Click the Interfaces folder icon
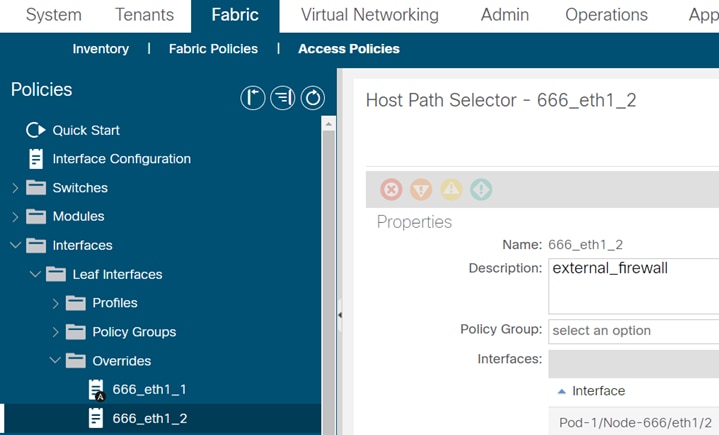The height and width of the screenshot is (435, 719). coord(36,245)
